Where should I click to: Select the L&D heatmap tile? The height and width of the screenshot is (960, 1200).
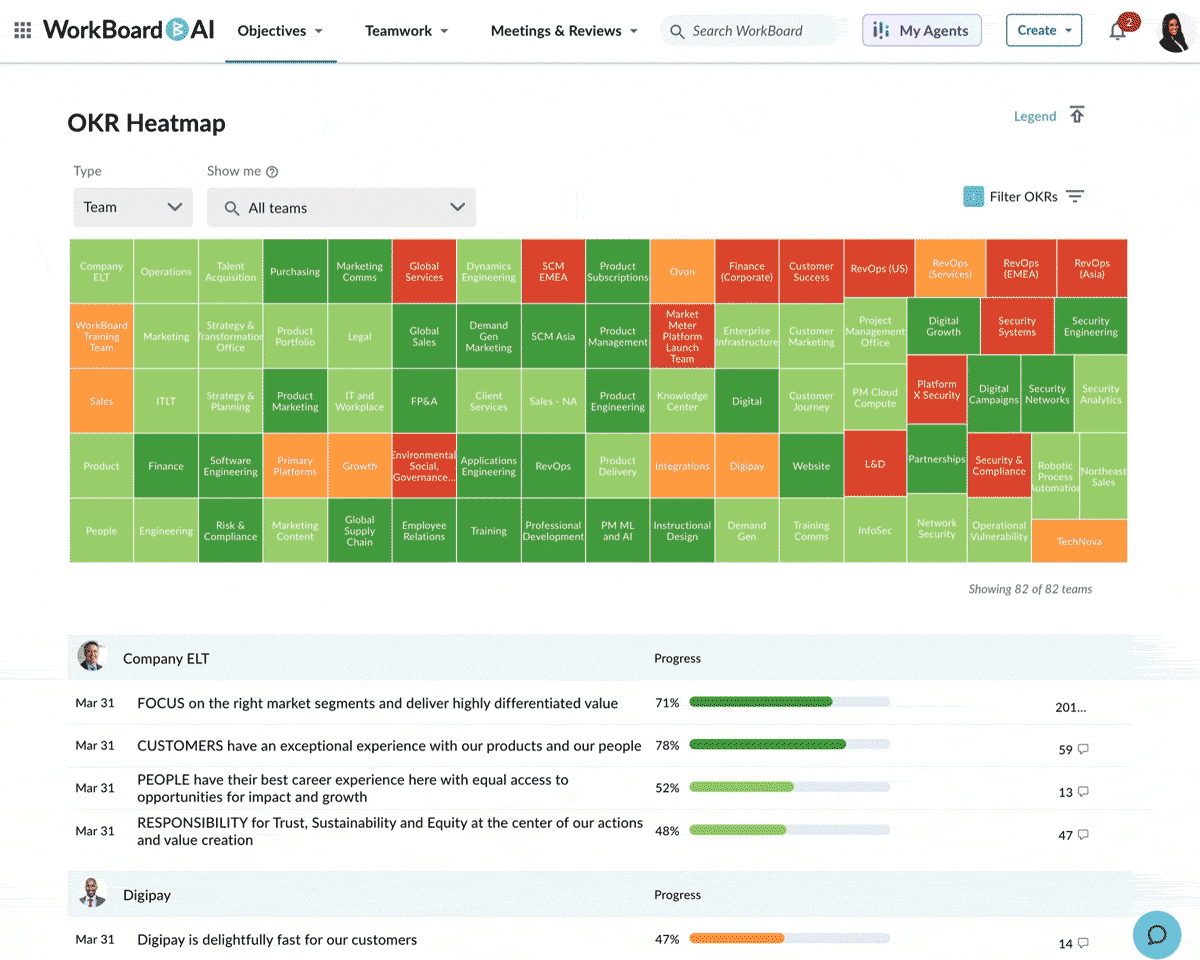(875, 463)
